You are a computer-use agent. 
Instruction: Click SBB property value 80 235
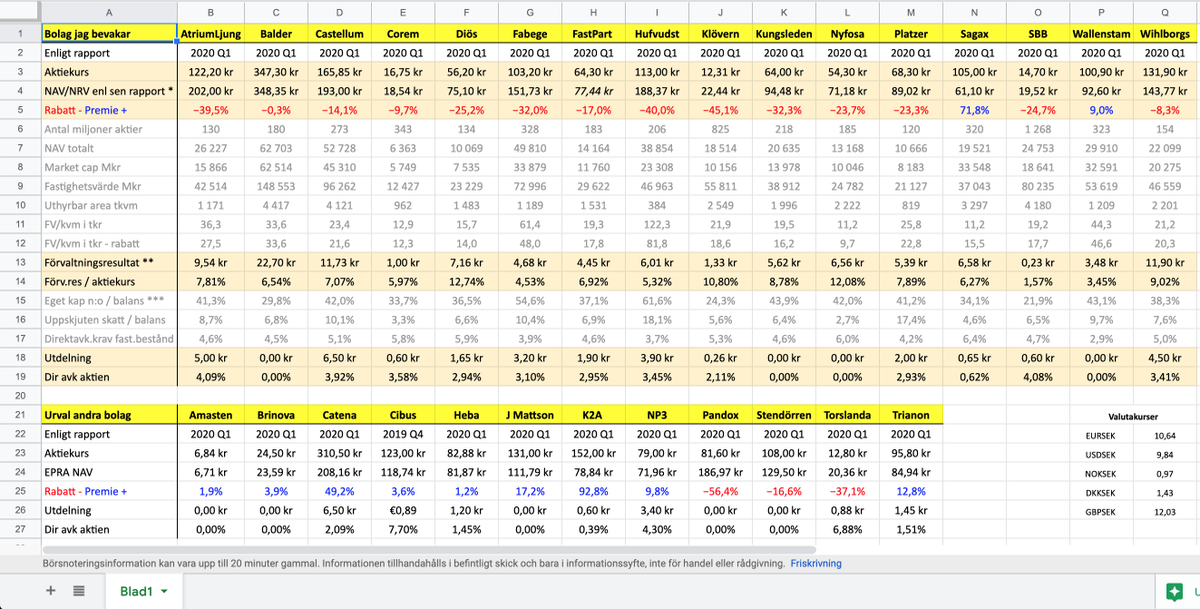[1039, 185]
